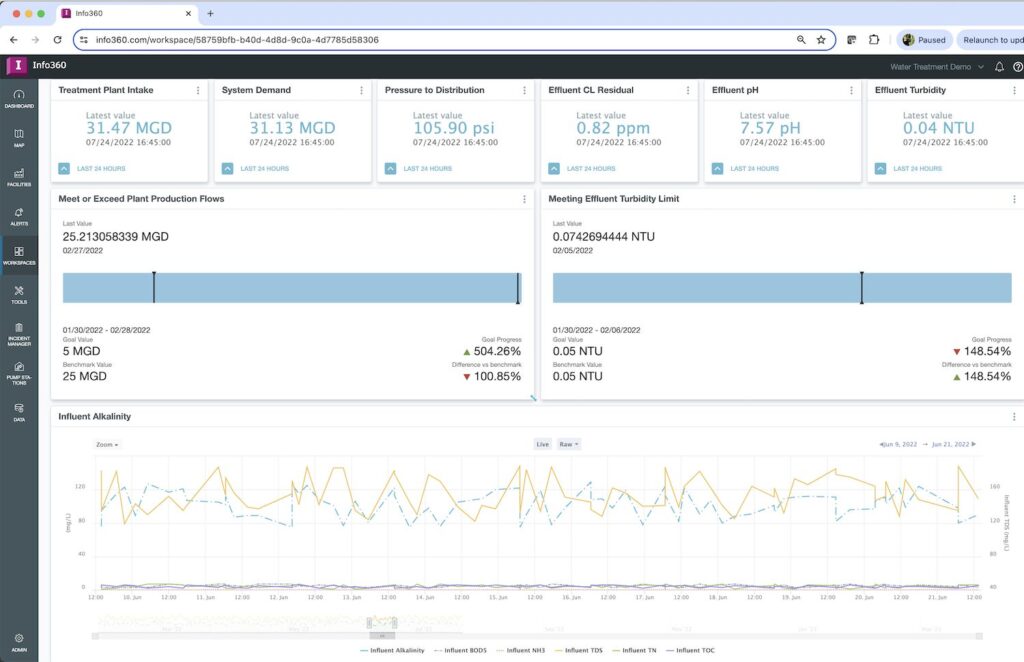Expand the Water Treatment Demo workspace selector

pyautogui.click(x=936, y=67)
